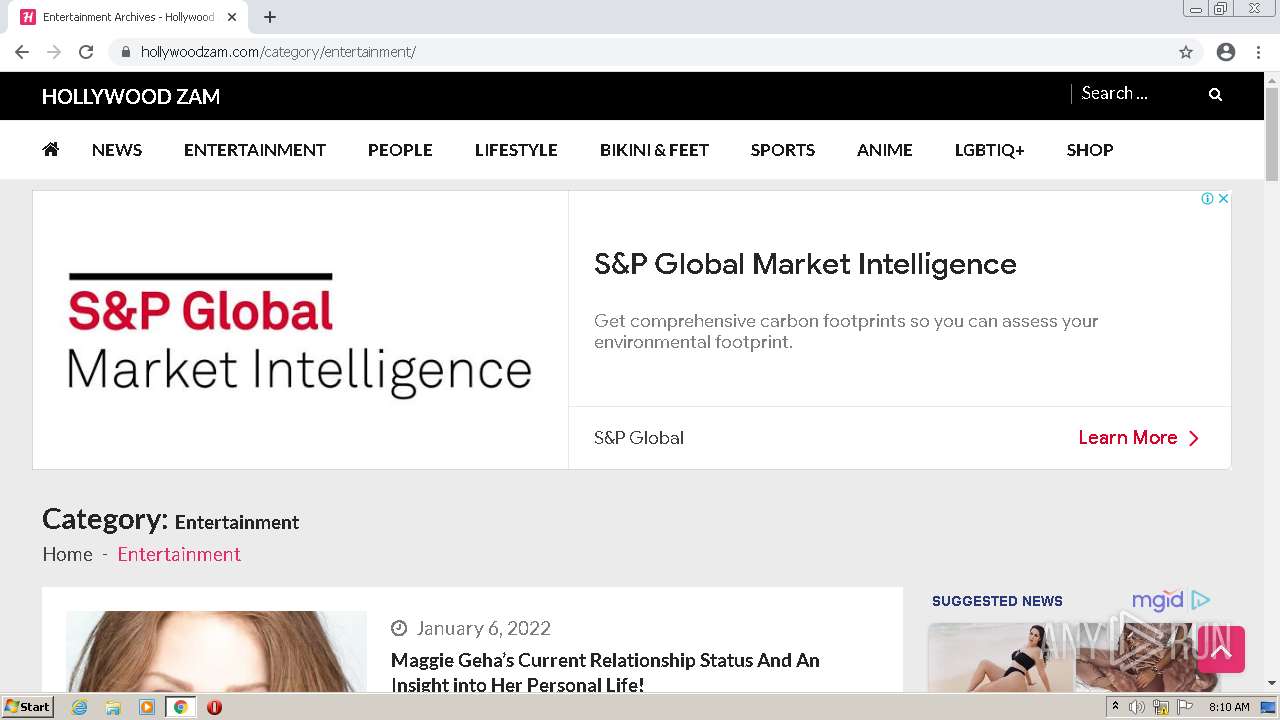
Task: Click the address bar URL
Action: (278, 52)
